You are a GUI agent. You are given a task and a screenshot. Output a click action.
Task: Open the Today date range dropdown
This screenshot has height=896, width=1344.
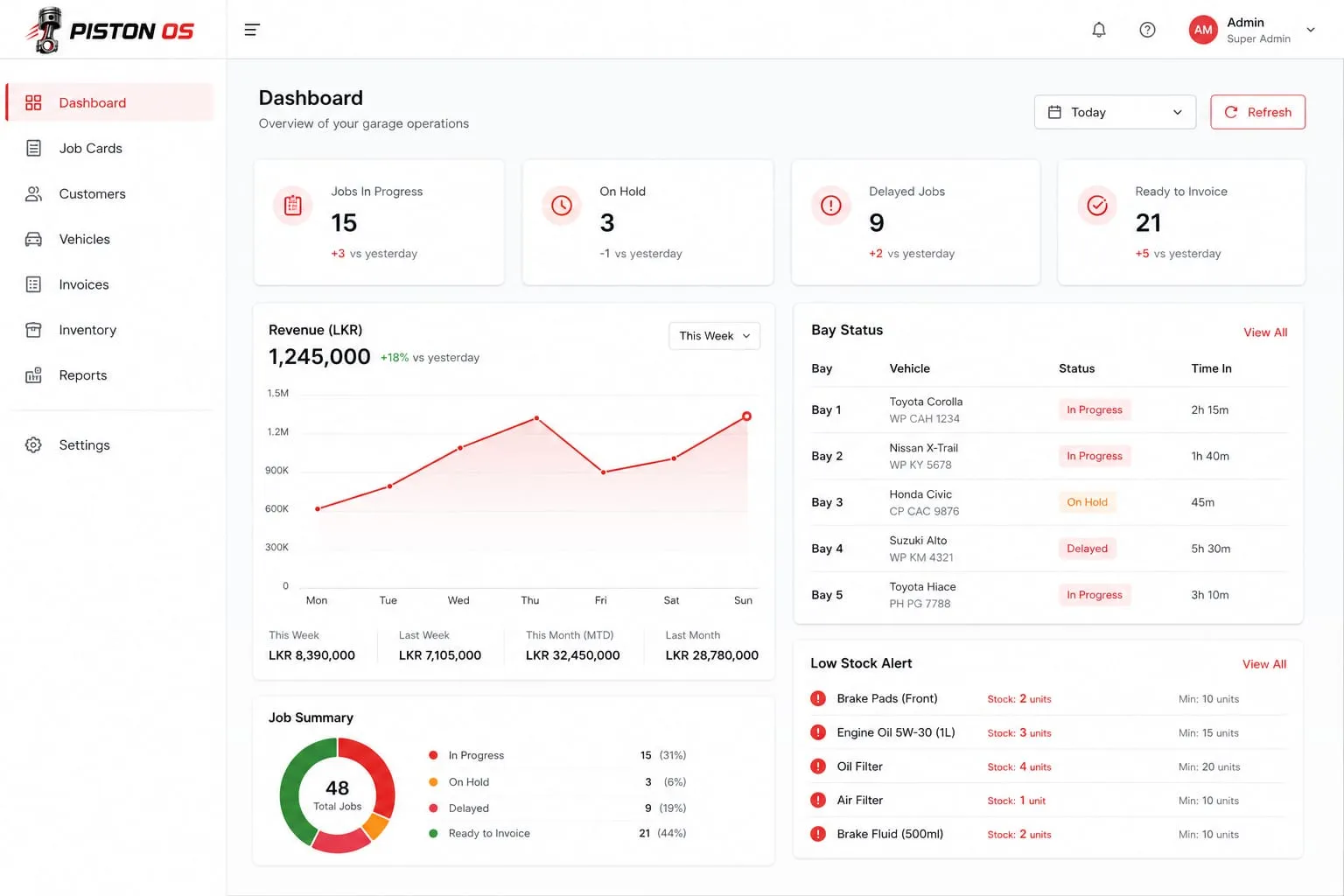[x=1115, y=112]
